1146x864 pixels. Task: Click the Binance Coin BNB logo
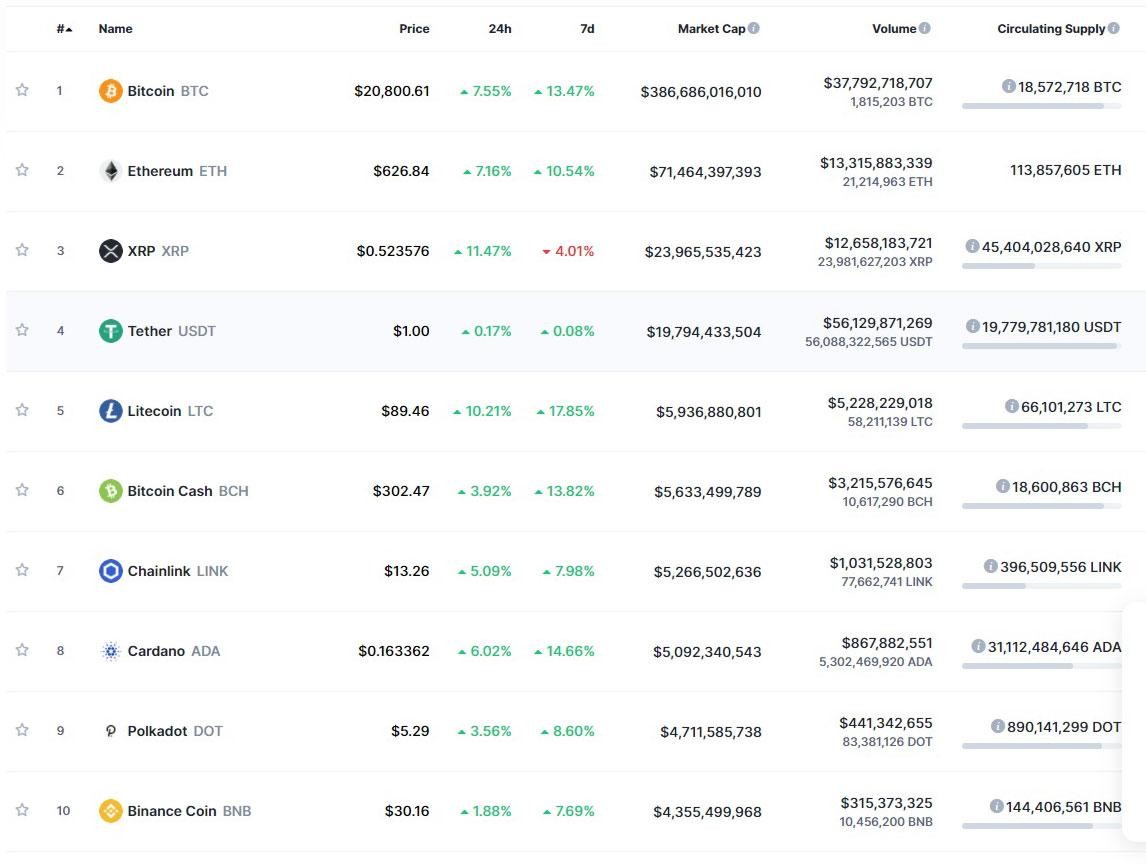pyautogui.click(x=109, y=810)
